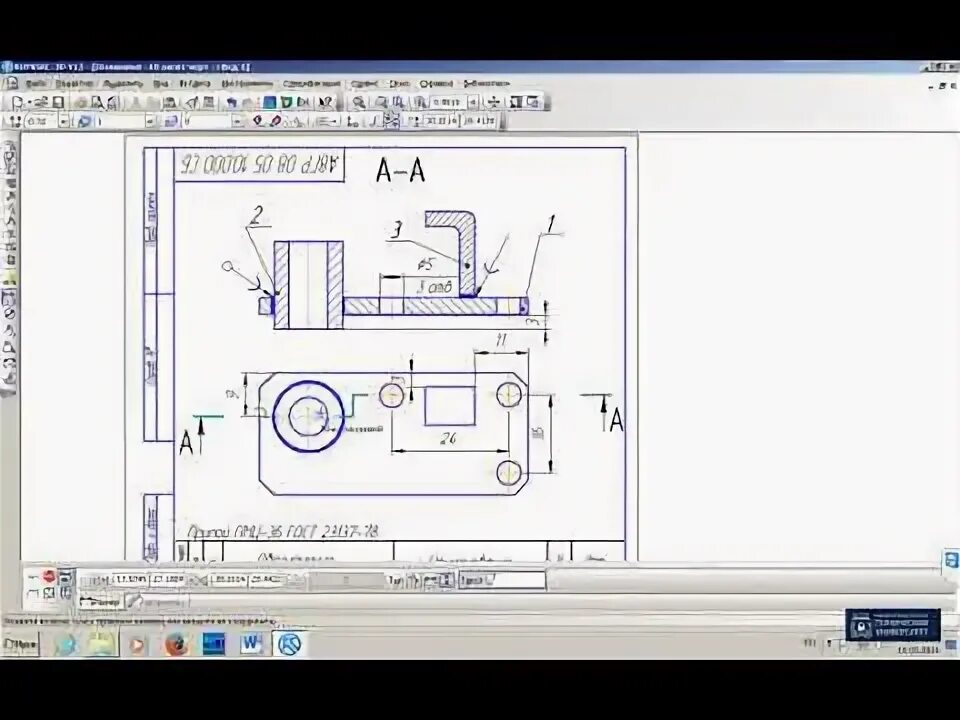Open the Select menu in menu bar

(122, 83)
